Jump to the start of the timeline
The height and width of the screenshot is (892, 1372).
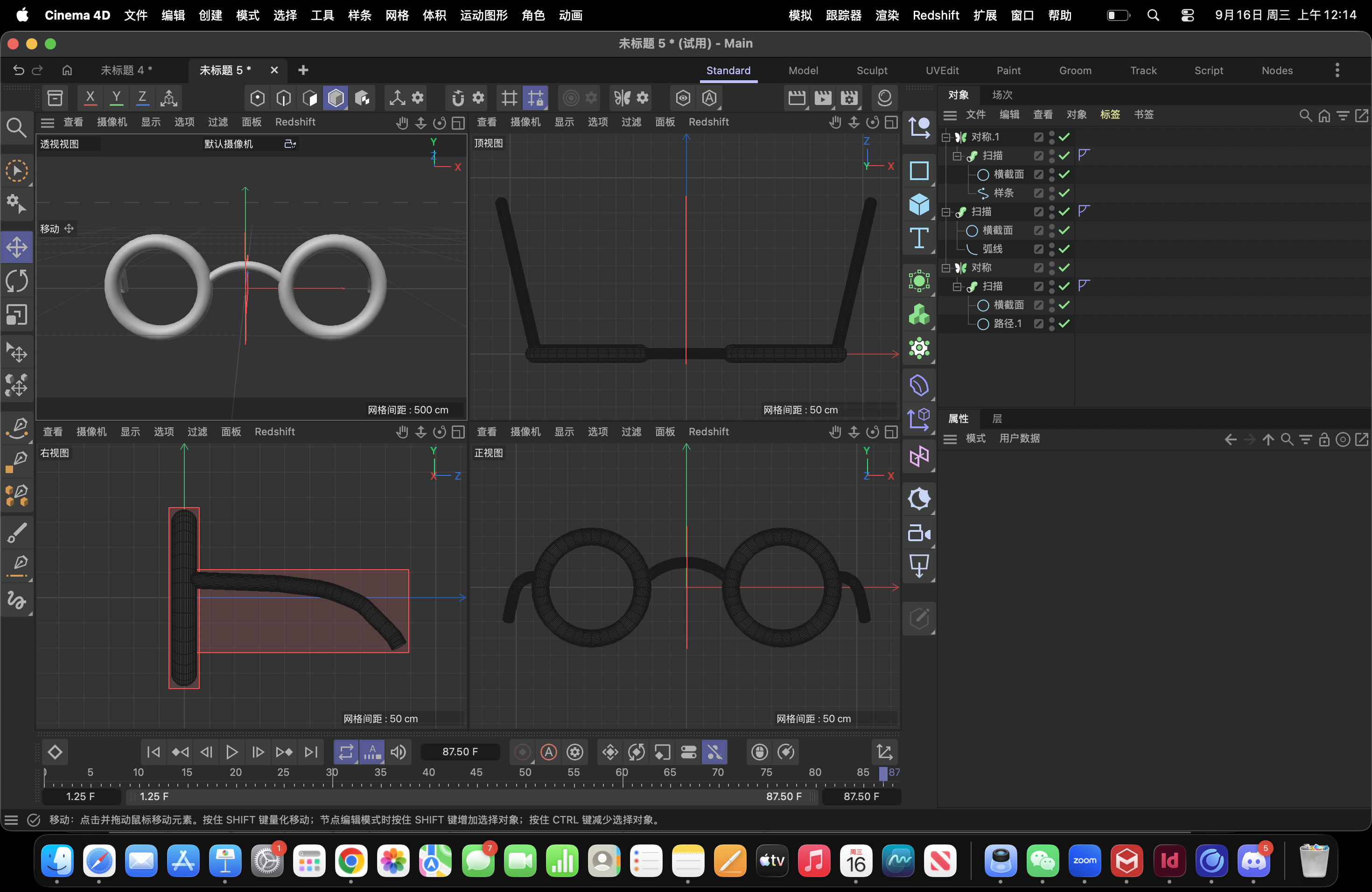pyautogui.click(x=154, y=752)
